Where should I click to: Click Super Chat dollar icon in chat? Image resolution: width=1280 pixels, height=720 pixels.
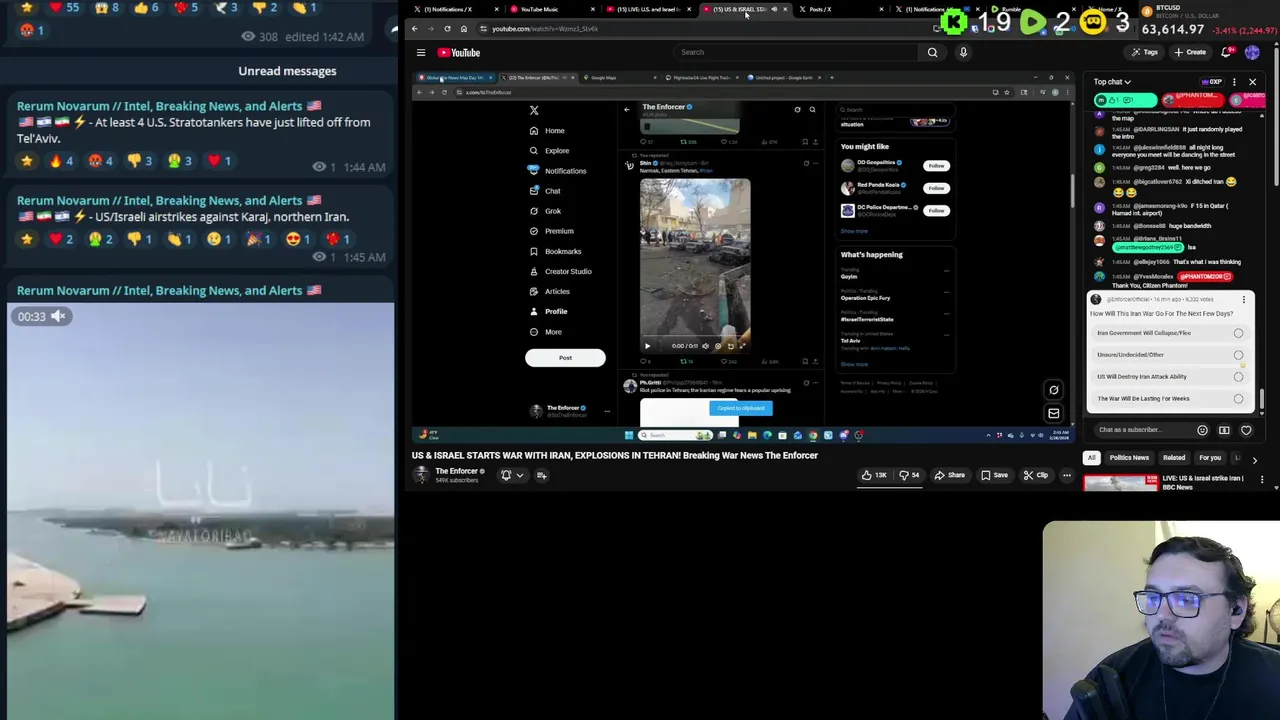tap(1224, 430)
